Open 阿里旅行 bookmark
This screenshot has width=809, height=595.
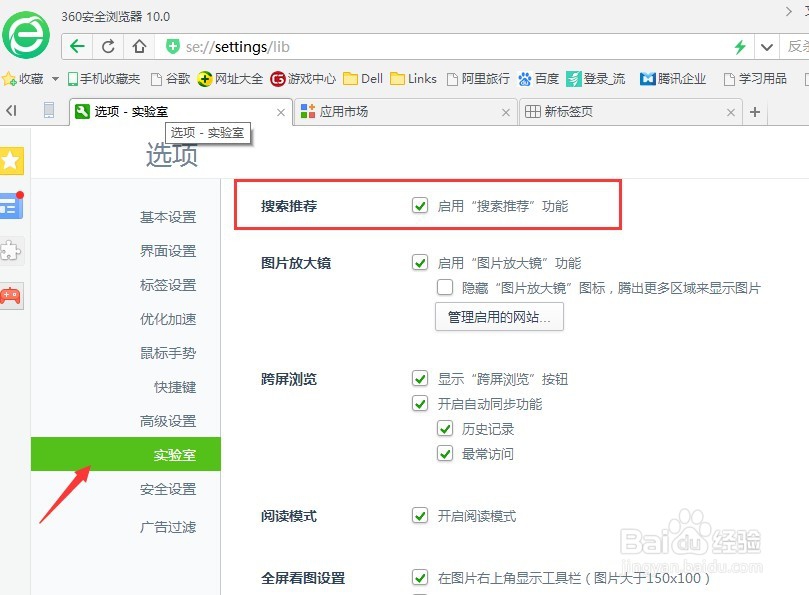478,79
